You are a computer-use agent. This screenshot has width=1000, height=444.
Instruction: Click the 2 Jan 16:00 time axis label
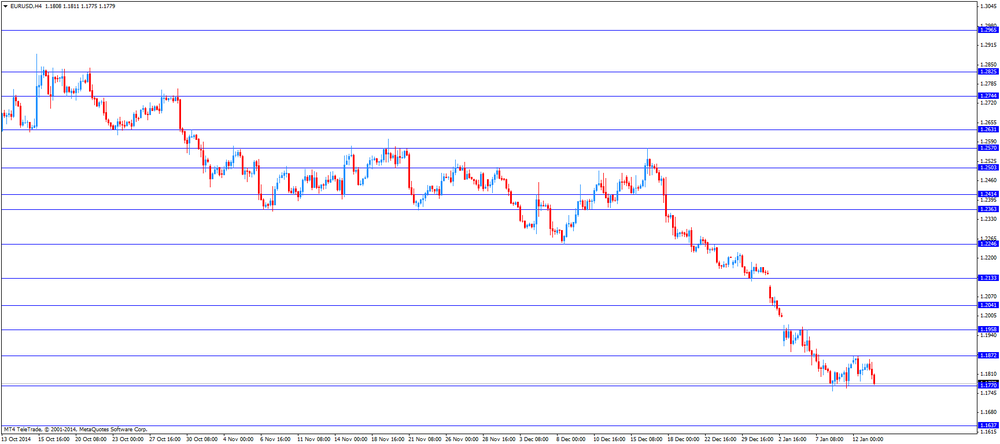[x=795, y=440]
